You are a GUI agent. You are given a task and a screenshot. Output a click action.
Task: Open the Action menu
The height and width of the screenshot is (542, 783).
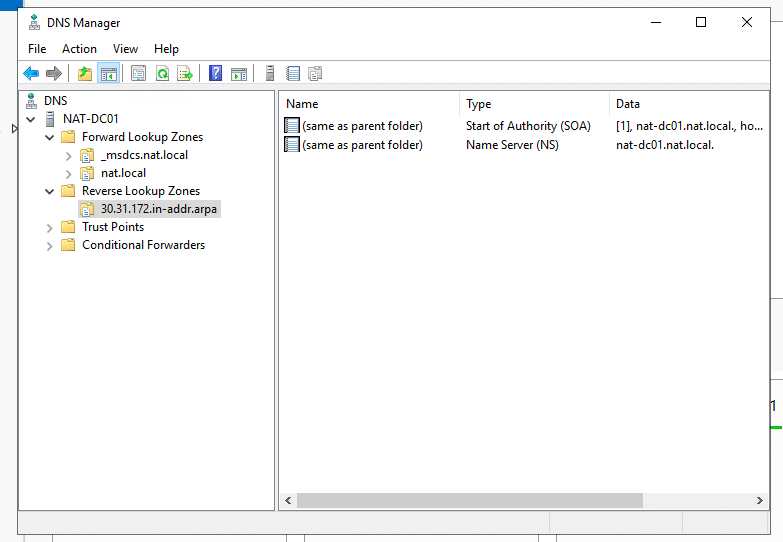[x=79, y=49]
